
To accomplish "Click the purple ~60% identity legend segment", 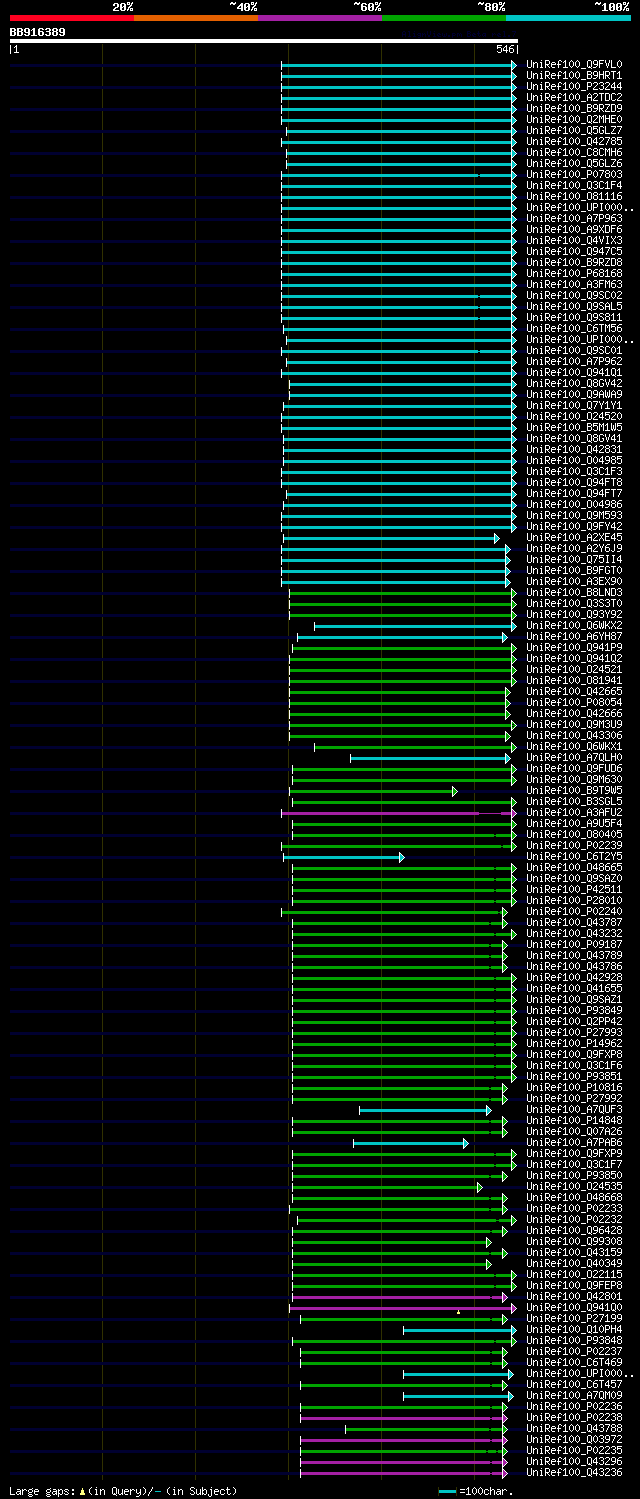I will coord(319,18).
